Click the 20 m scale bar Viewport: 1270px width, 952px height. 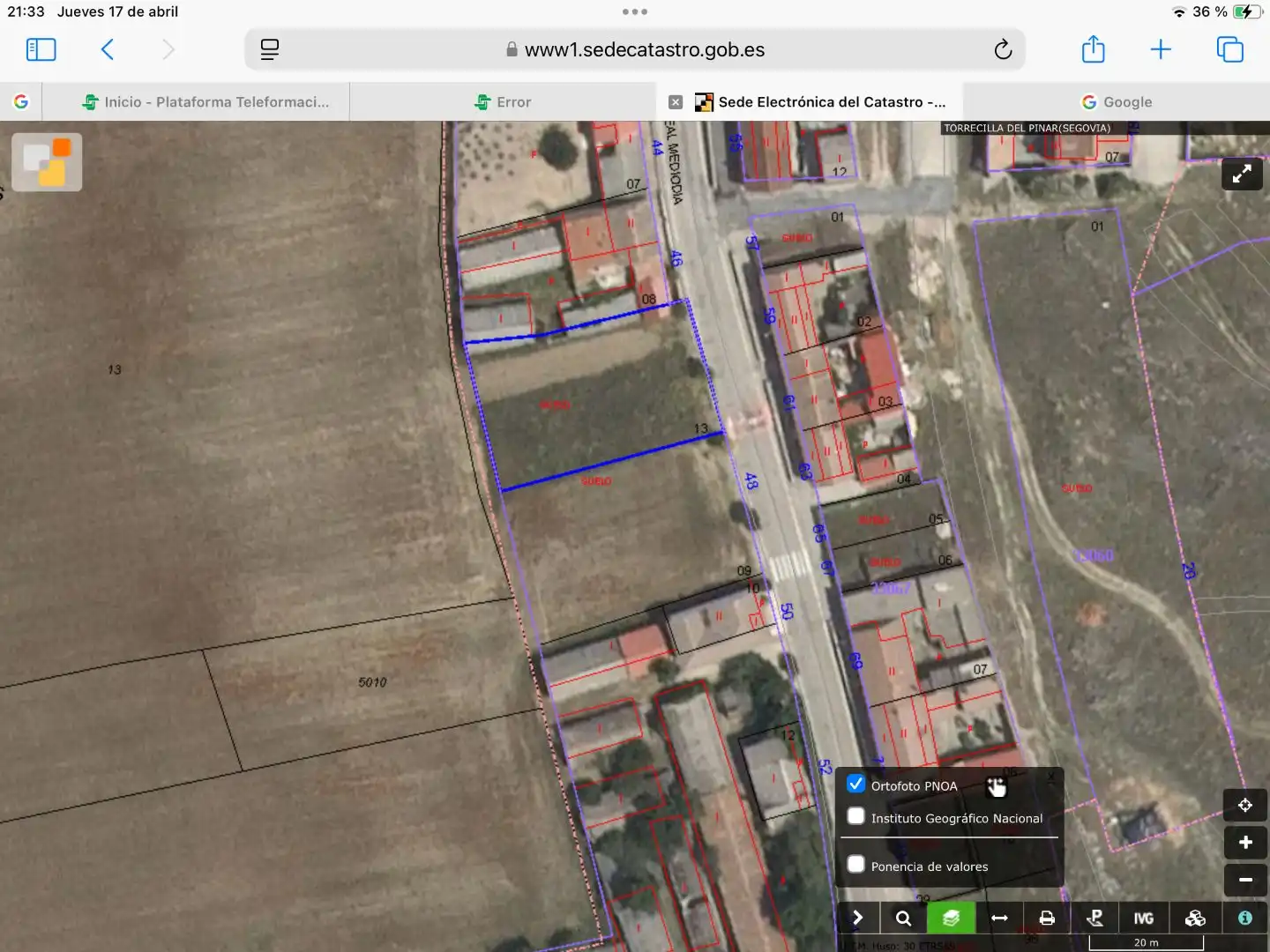[x=1147, y=942]
